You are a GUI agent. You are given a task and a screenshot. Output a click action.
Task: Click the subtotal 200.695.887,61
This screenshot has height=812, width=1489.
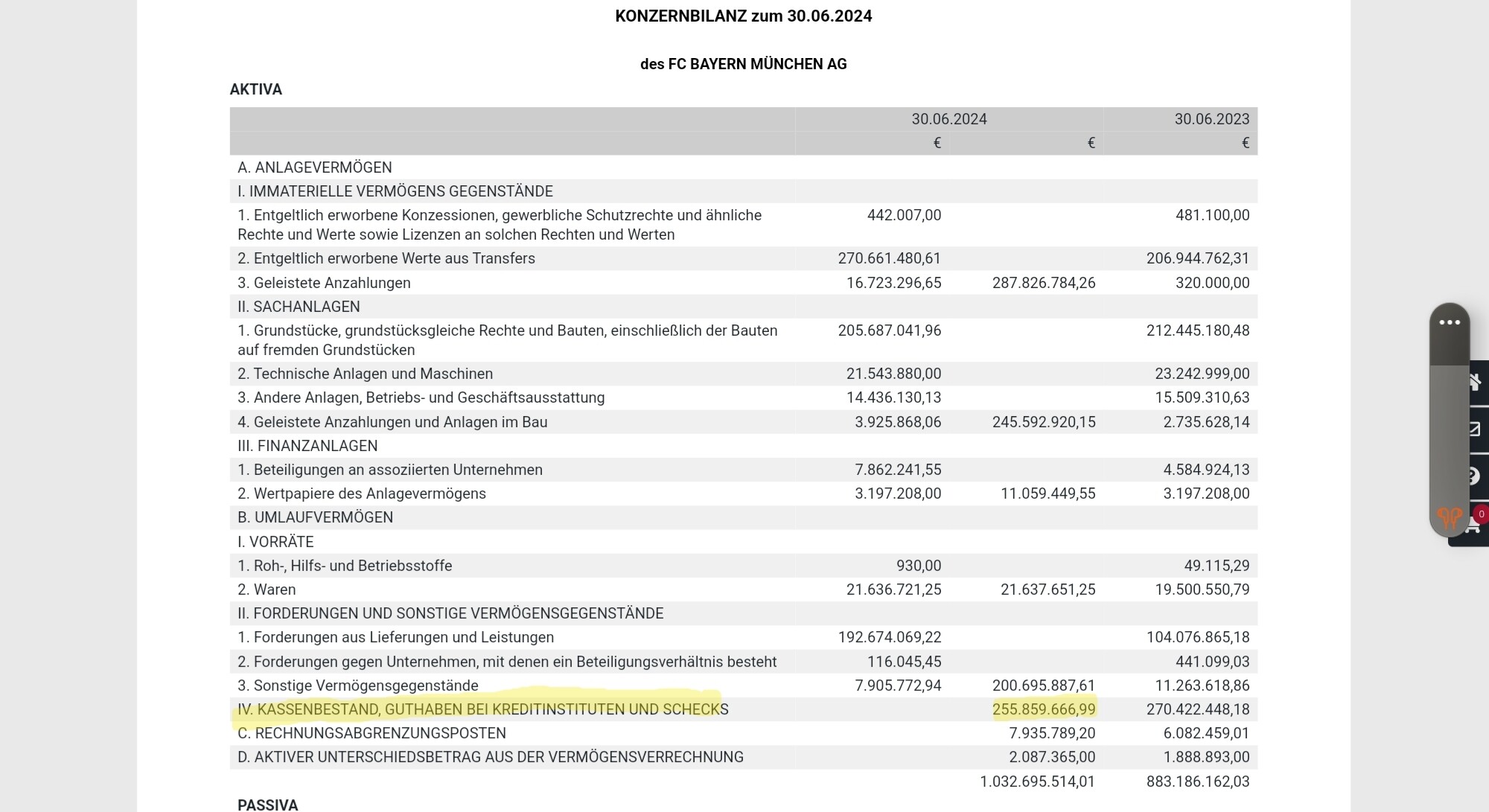pos(1044,685)
